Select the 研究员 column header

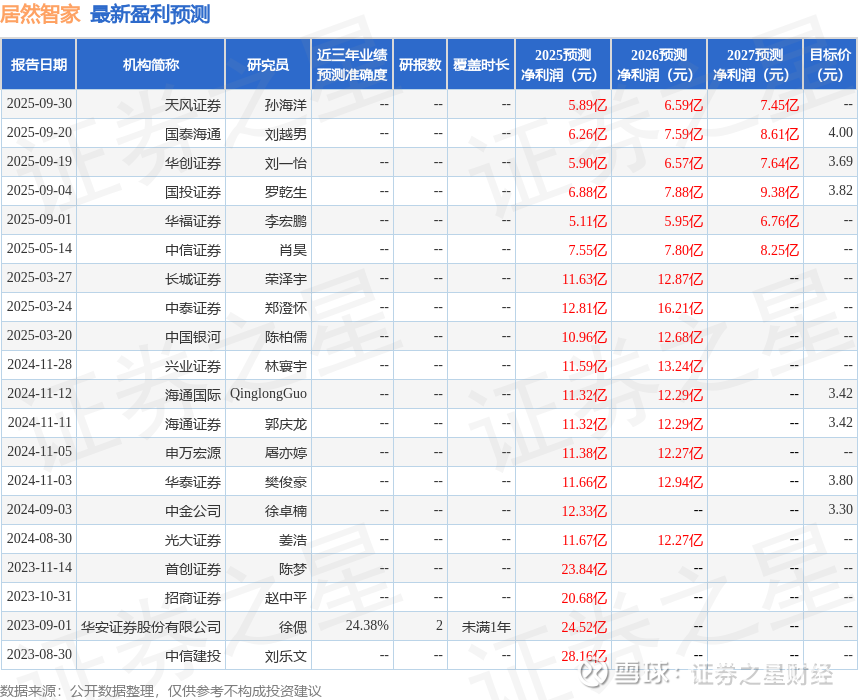268,65
